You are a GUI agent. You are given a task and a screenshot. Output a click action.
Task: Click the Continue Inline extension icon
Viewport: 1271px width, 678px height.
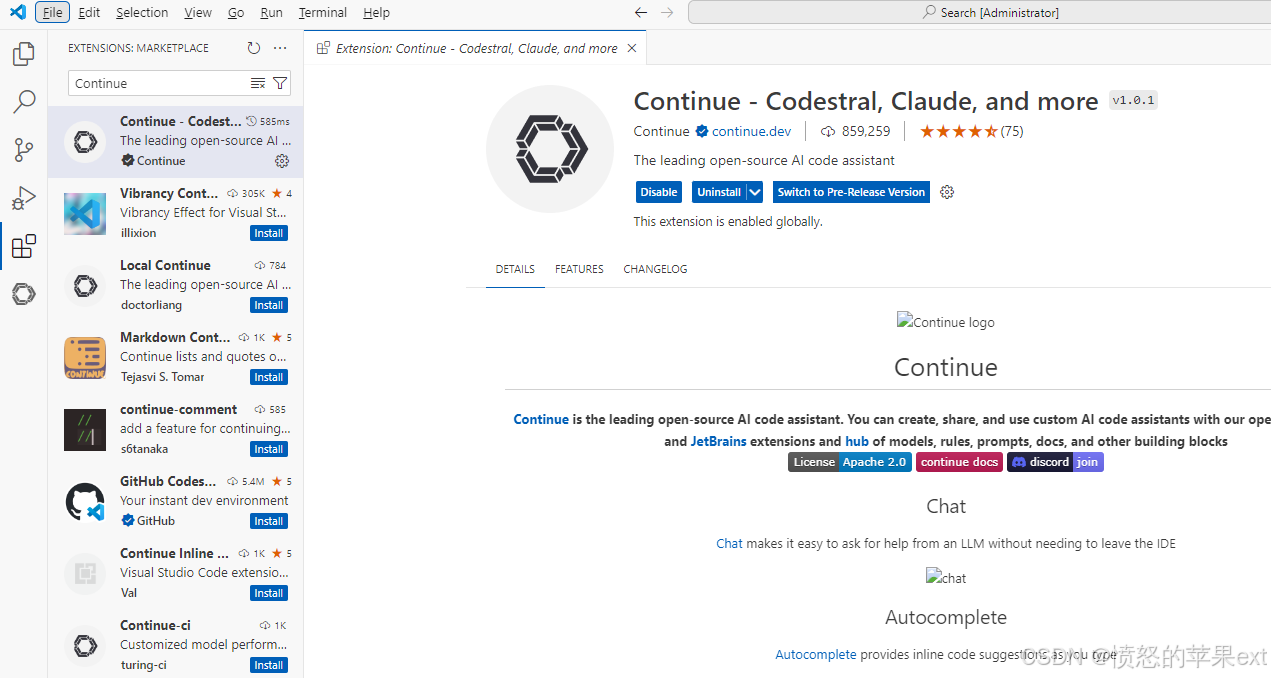click(x=85, y=573)
